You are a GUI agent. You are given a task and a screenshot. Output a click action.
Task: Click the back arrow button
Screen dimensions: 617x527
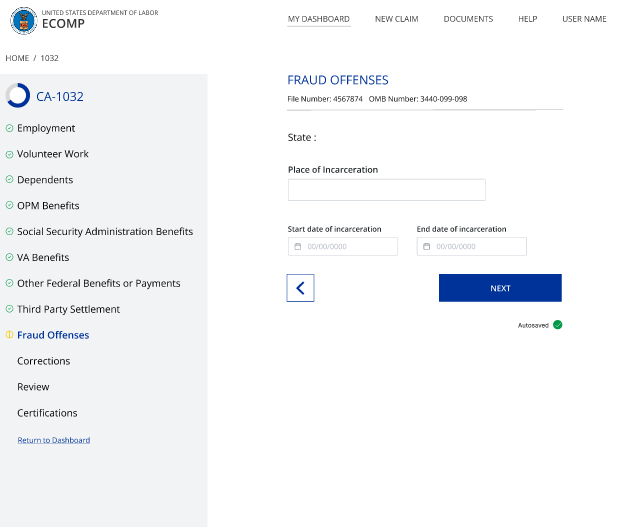(300, 288)
